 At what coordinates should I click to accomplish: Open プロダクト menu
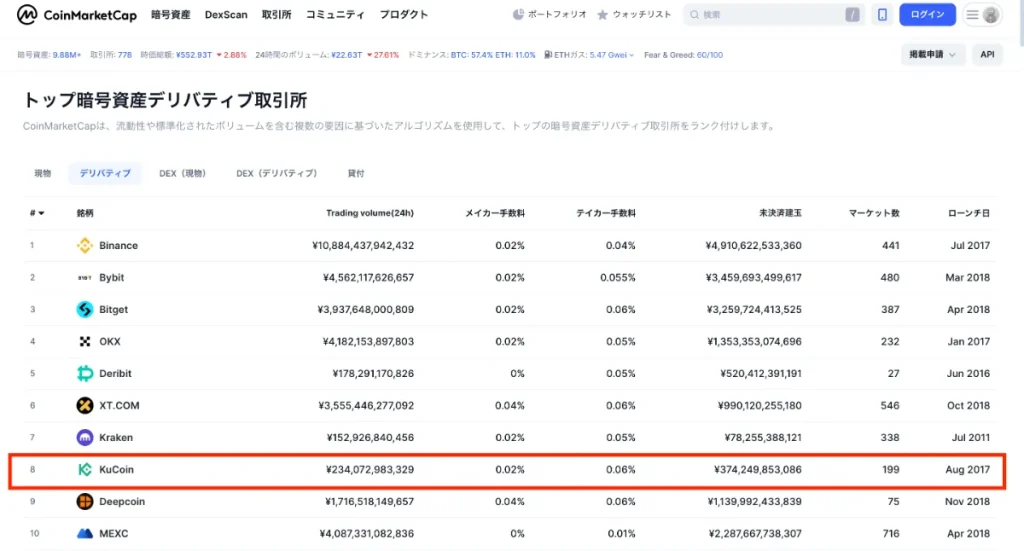point(404,14)
